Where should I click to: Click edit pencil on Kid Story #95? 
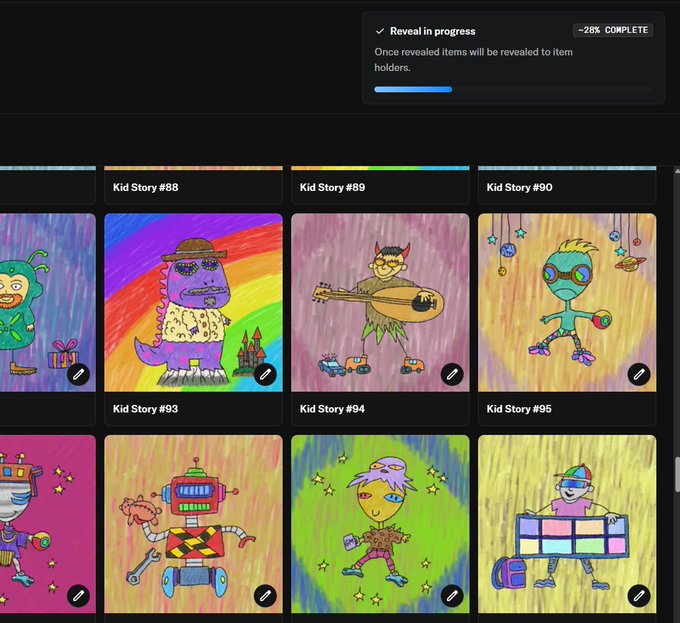pos(639,374)
